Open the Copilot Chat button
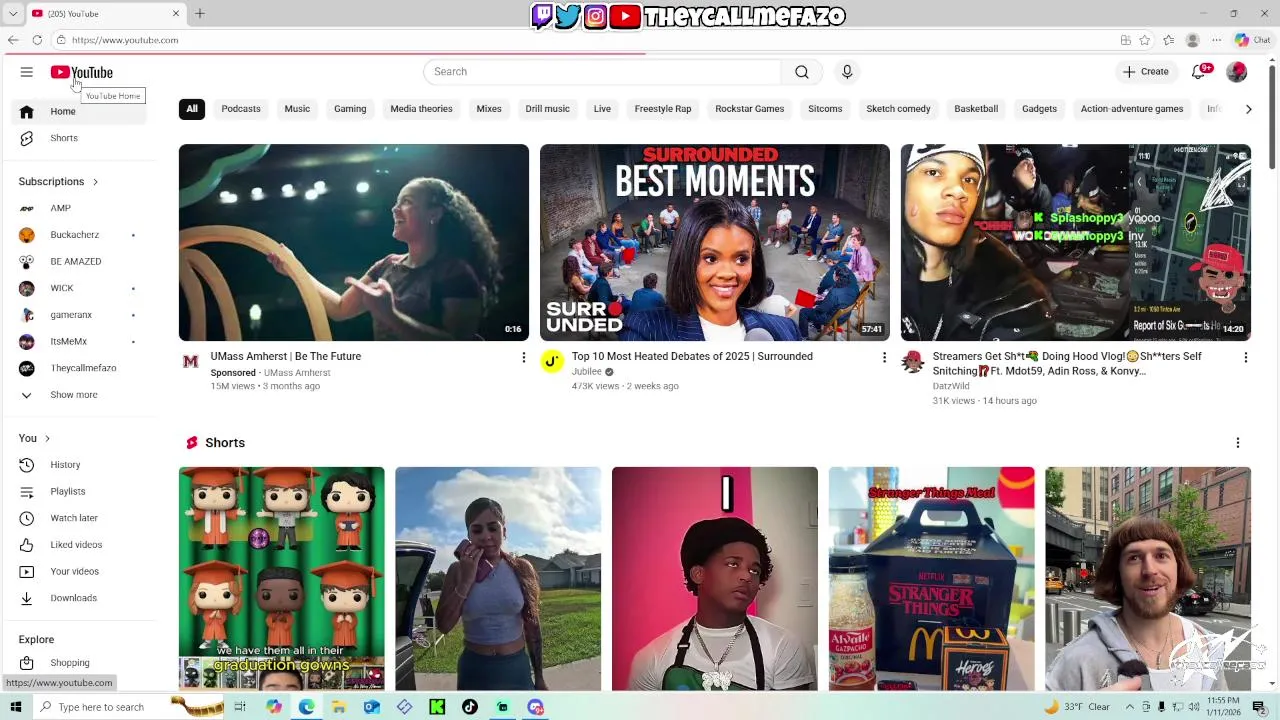1280x720 pixels. tap(1252, 40)
